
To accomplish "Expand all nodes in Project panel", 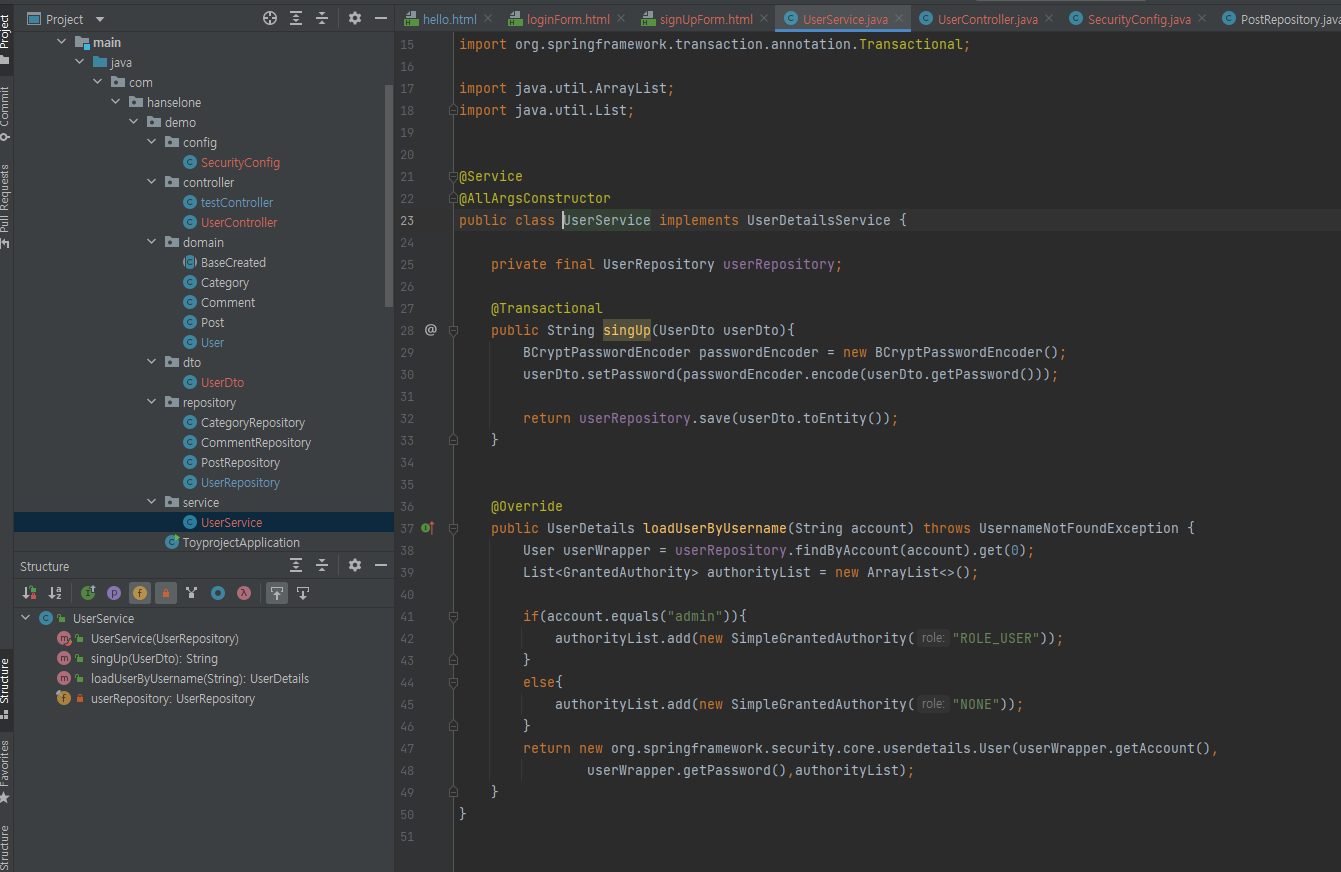I will point(296,18).
